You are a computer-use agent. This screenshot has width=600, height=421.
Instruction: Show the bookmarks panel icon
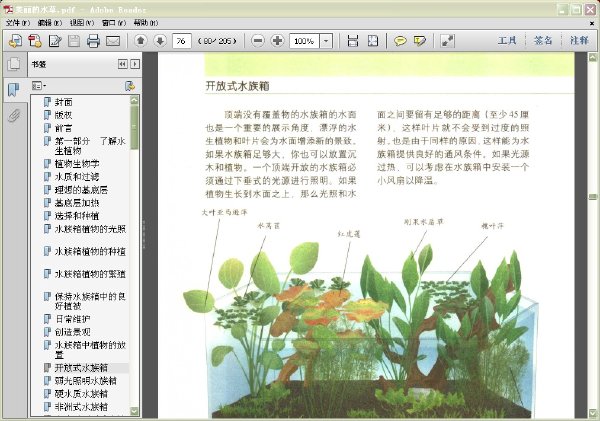point(14,90)
